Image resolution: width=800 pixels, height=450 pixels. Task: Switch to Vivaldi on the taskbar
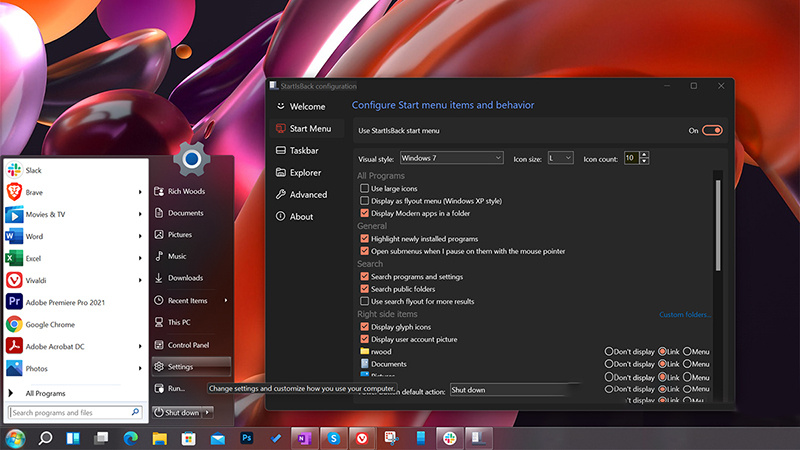(x=362, y=438)
